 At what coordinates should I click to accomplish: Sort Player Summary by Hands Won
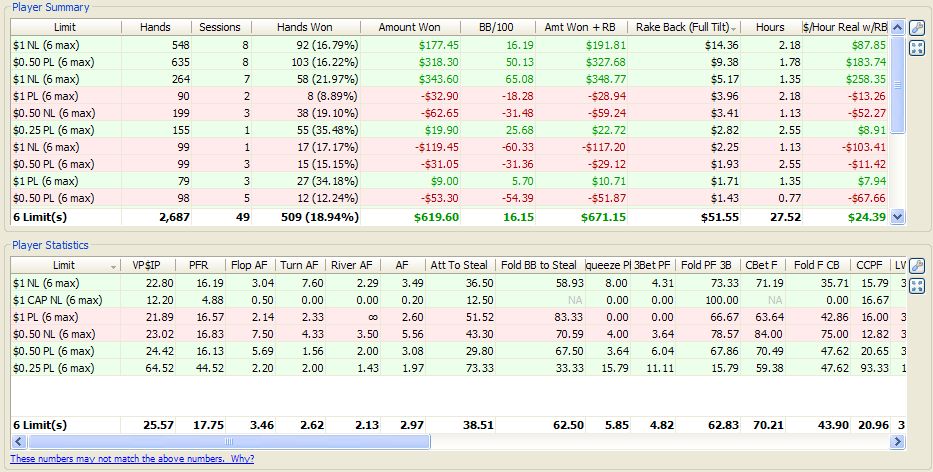[304, 27]
